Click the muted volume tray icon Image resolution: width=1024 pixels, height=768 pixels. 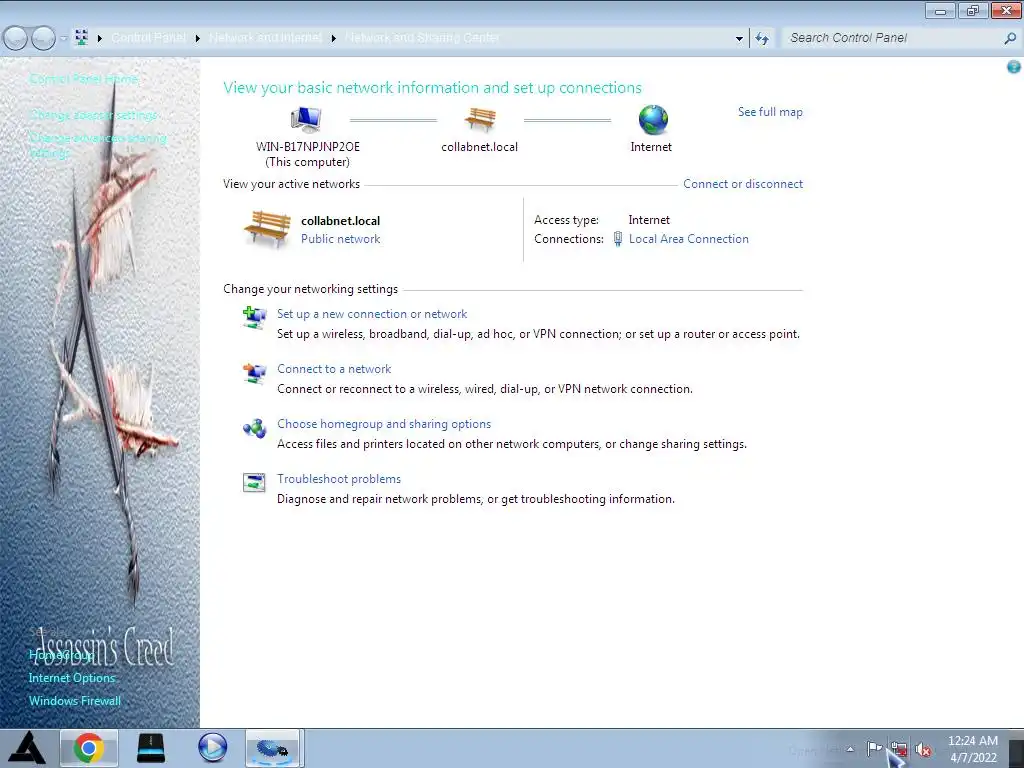tap(923, 749)
